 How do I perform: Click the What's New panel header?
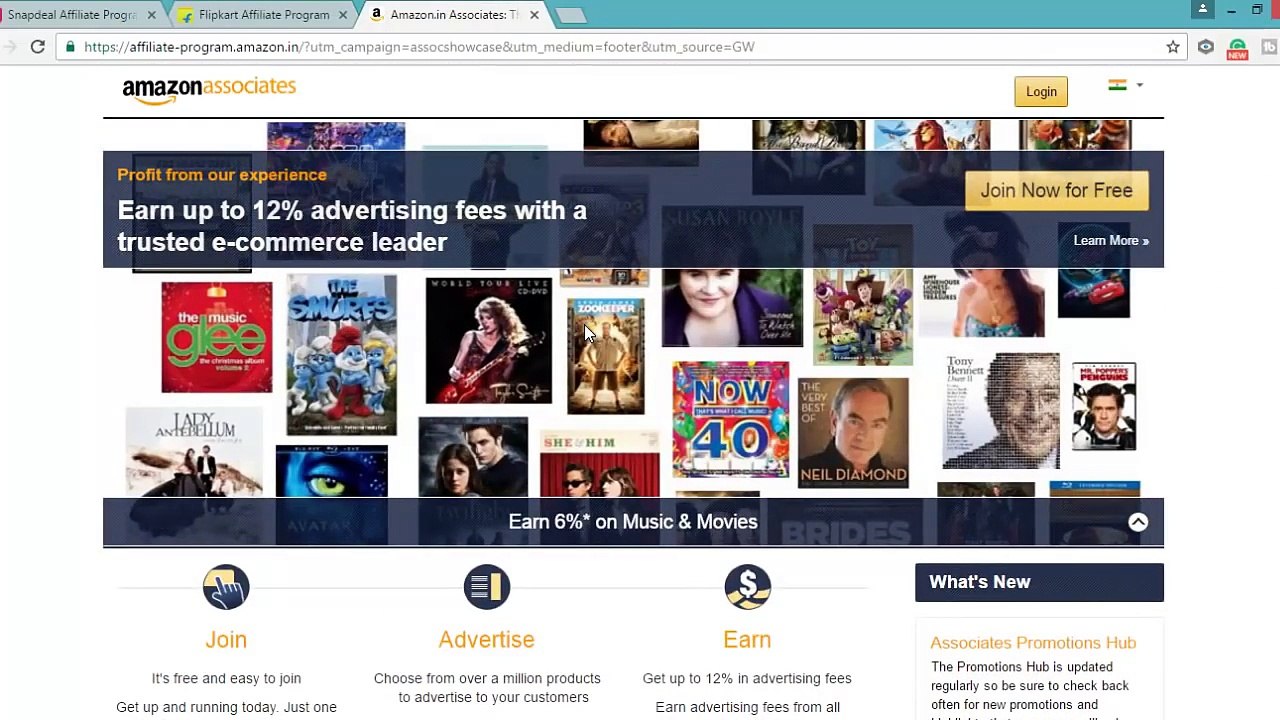point(1039,582)
